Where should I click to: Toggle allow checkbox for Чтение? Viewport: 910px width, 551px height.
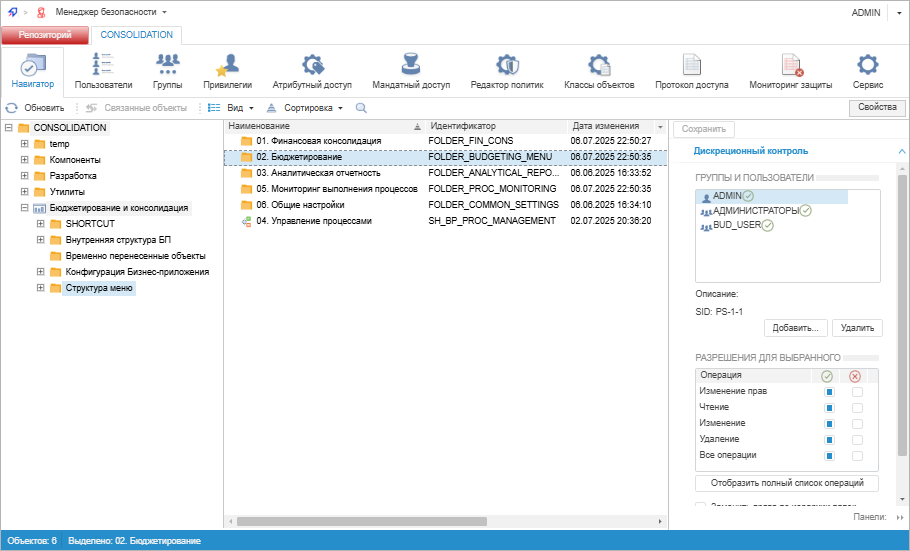pos(829,408)
